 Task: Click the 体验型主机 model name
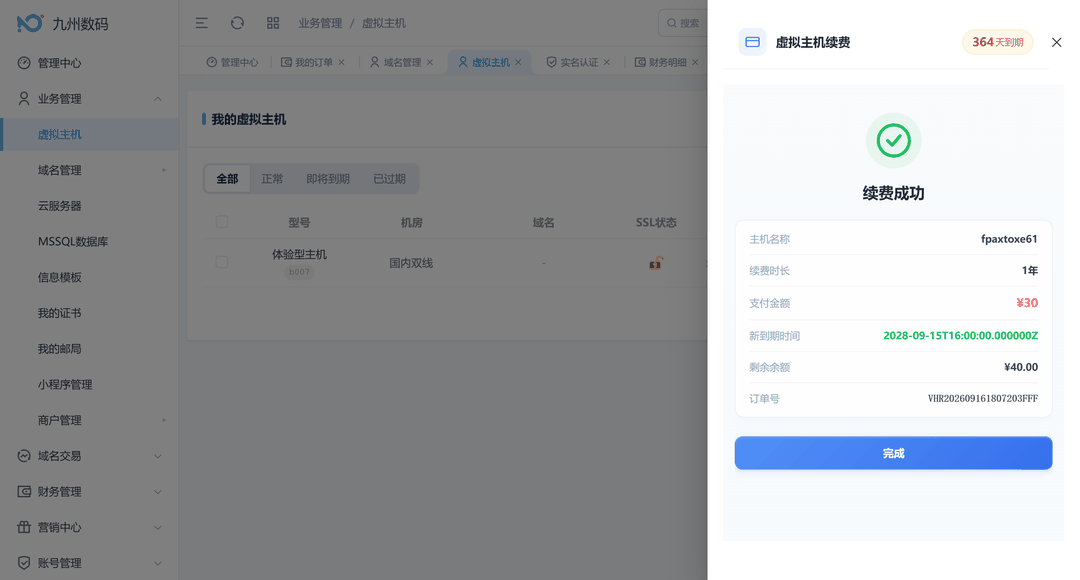[299, 254]
